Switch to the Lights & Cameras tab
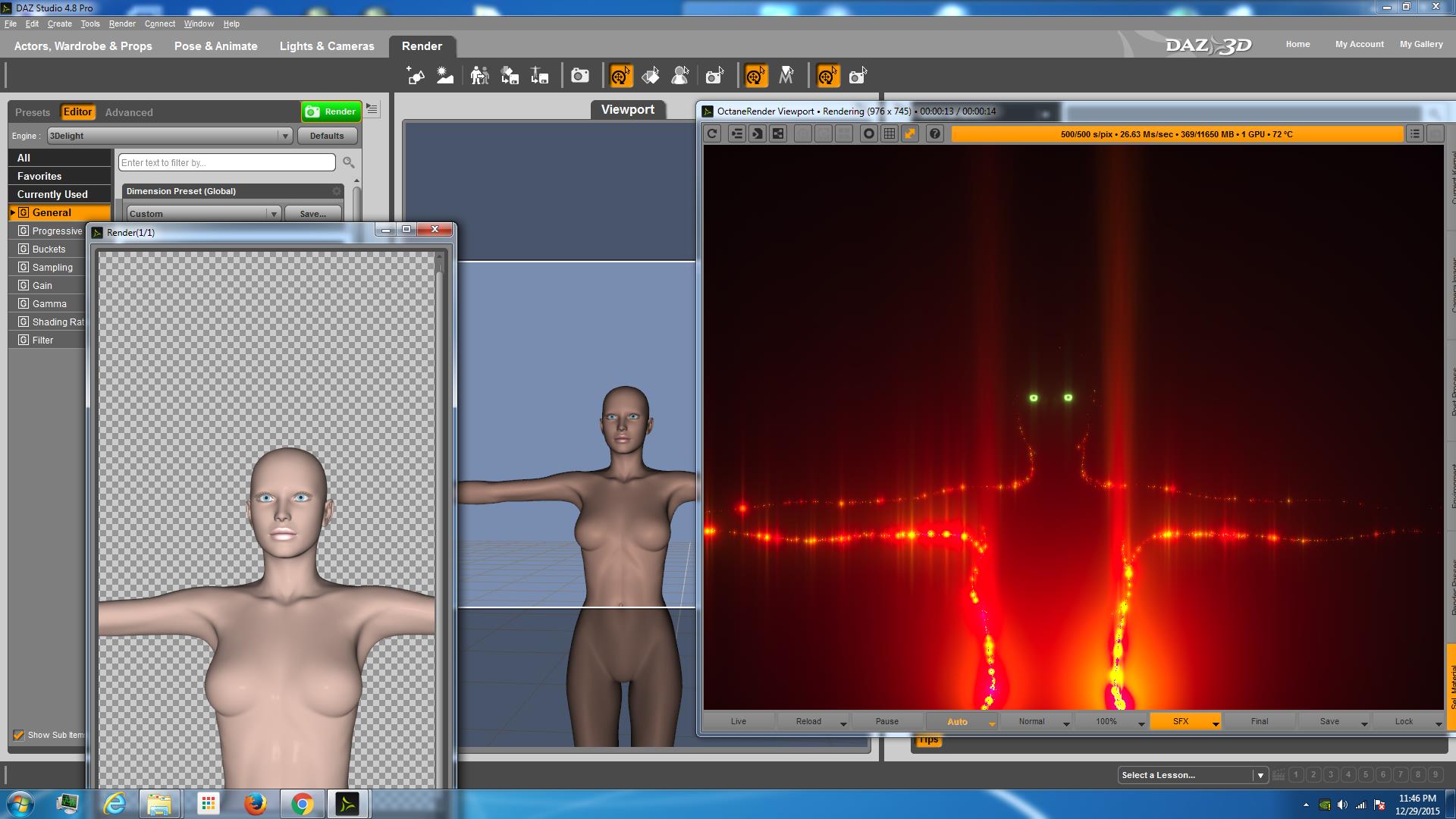This screenshot has width=1456, height=819. pyautogui.click(x=327, y=46)
